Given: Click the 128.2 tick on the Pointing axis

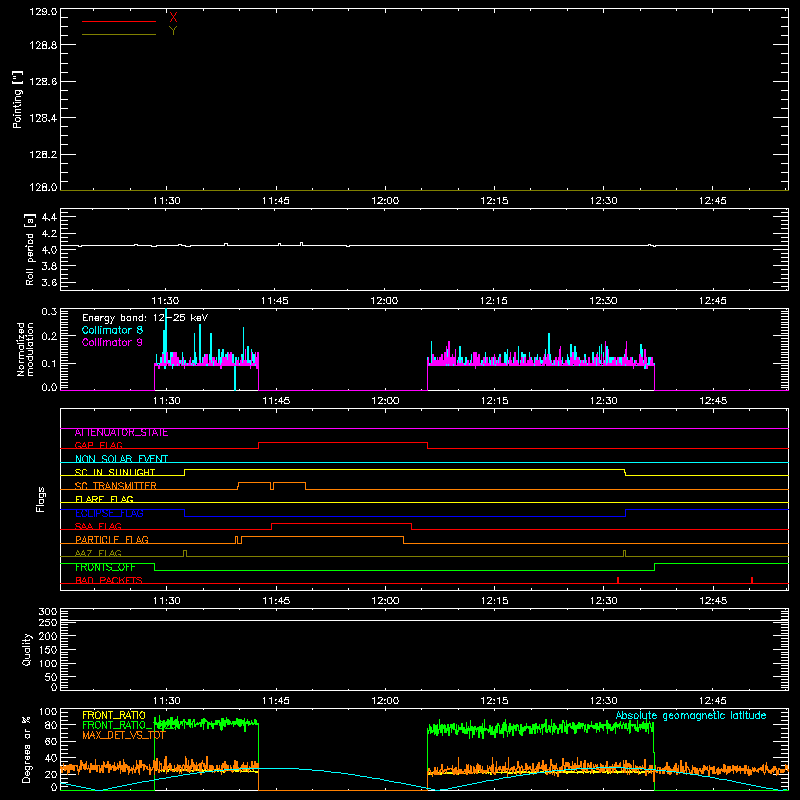Looking at the screenshot, I should click(43, 155).
